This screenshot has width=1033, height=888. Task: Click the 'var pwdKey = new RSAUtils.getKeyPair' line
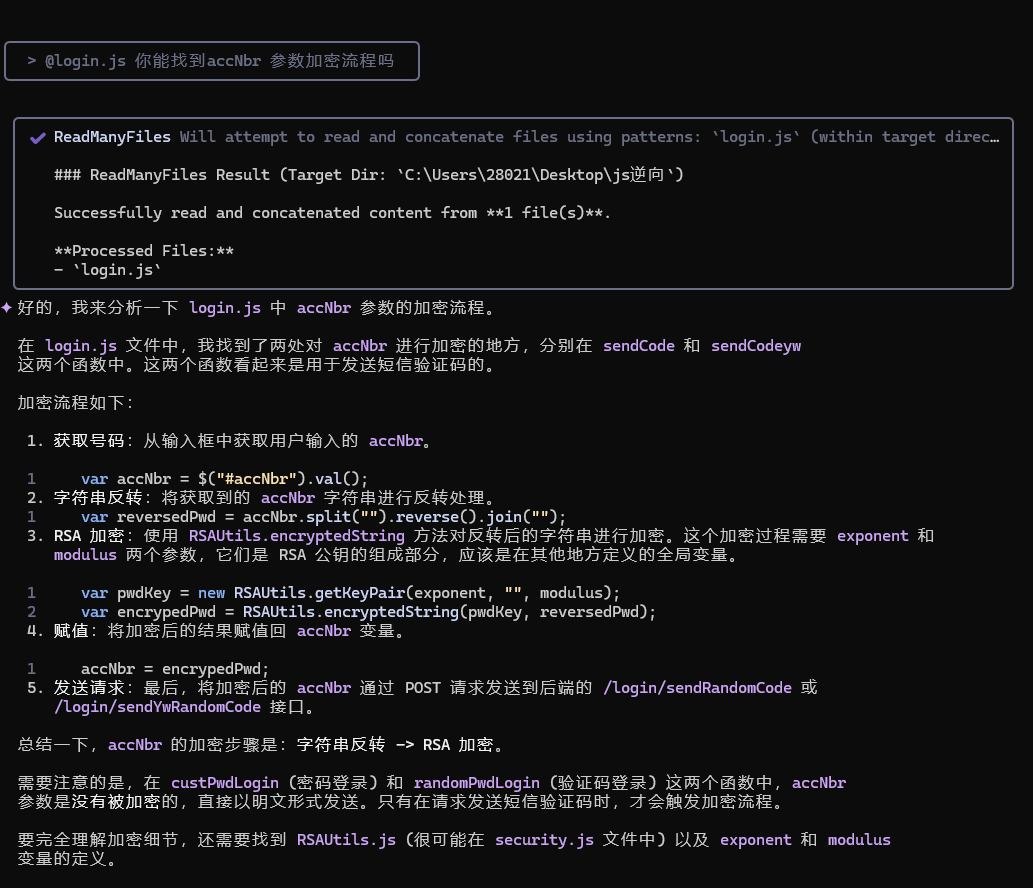click(350, 593)
